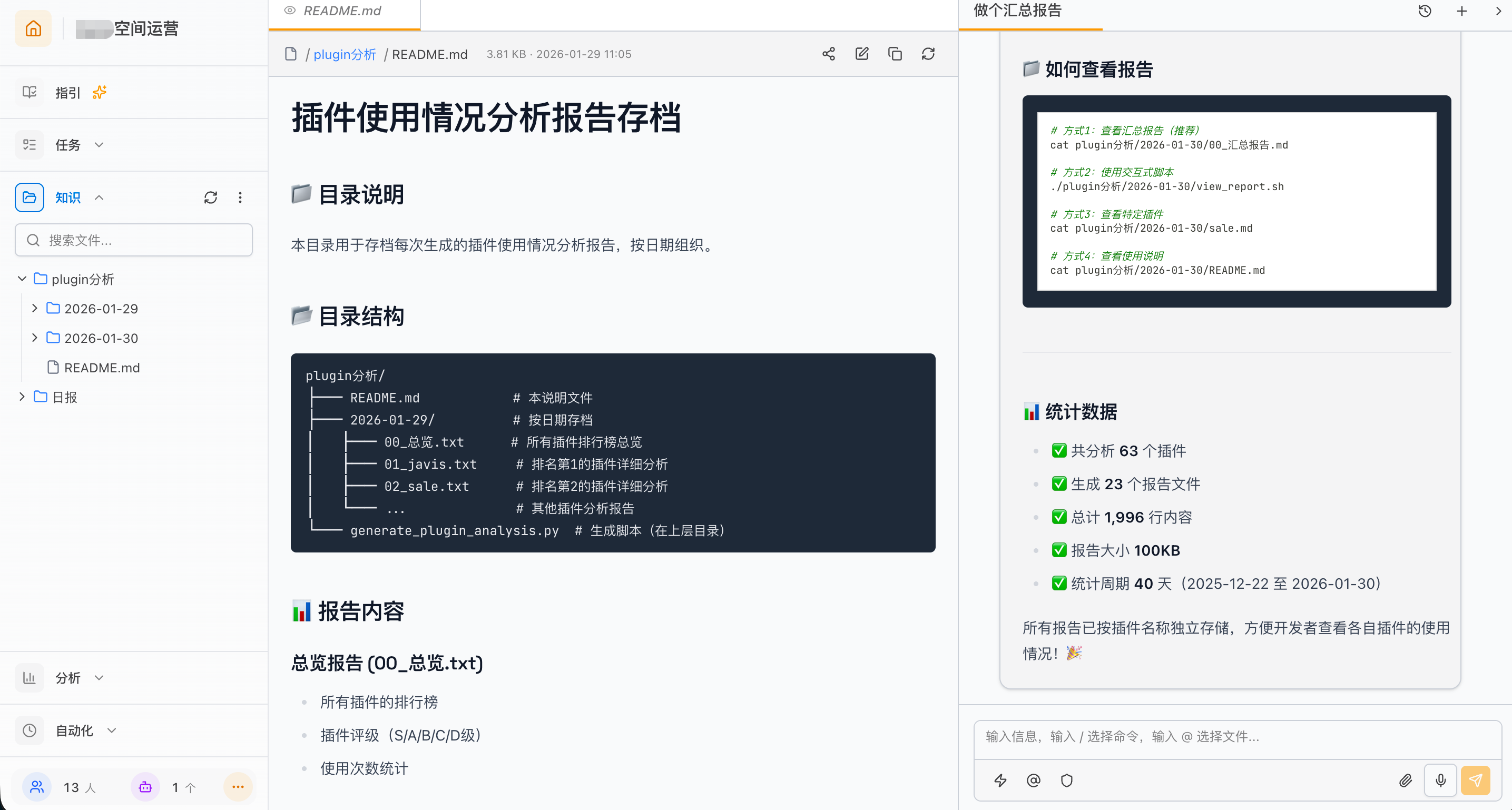The image size is (1512, 810).
Task: Click the share icon above the README
Action: click(x=828, y=53)
